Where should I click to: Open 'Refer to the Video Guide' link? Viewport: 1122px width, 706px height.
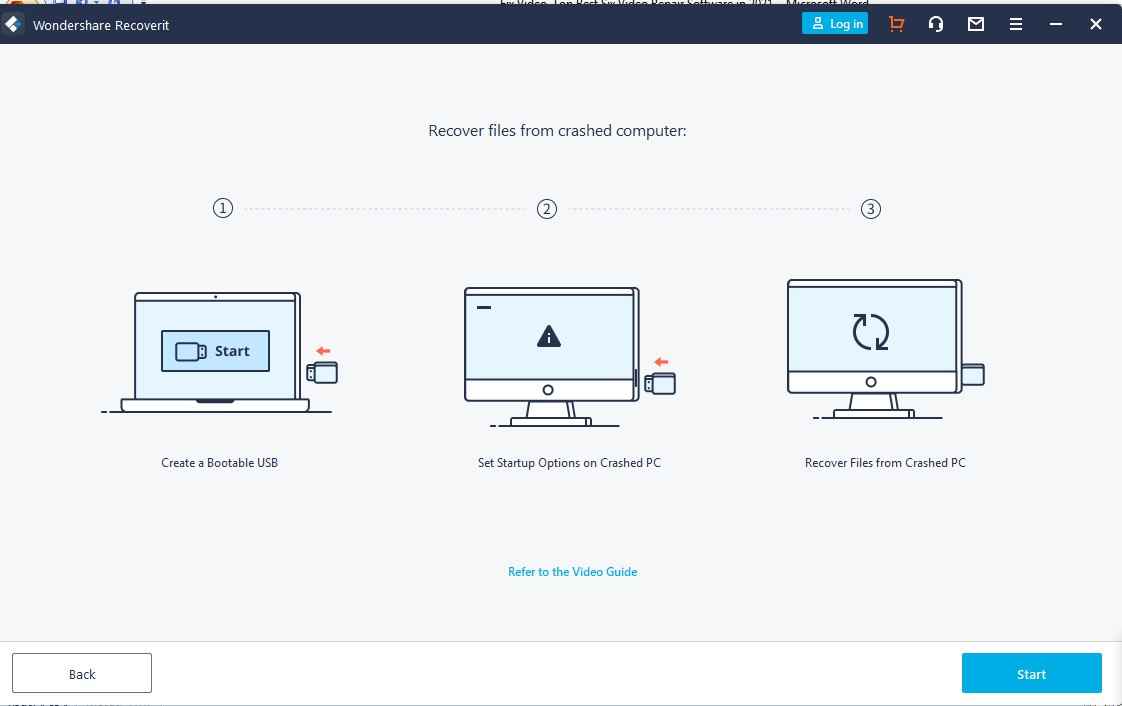572,572
